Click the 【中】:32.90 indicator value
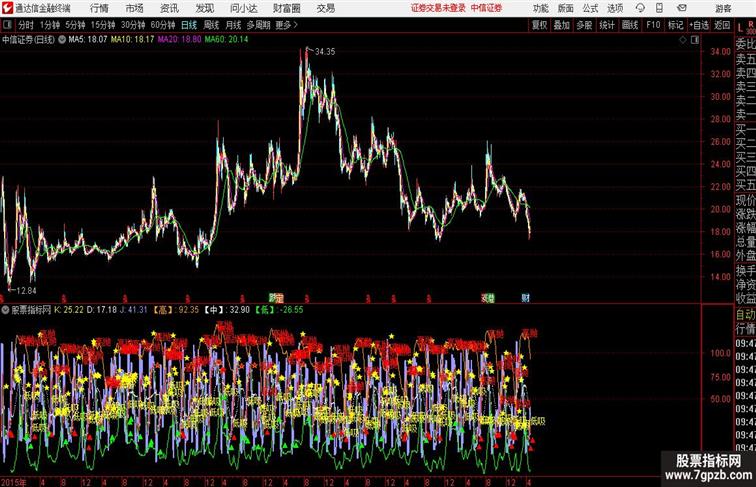Image resolution: width=756 pixels, height=487 pixels. 227,310
